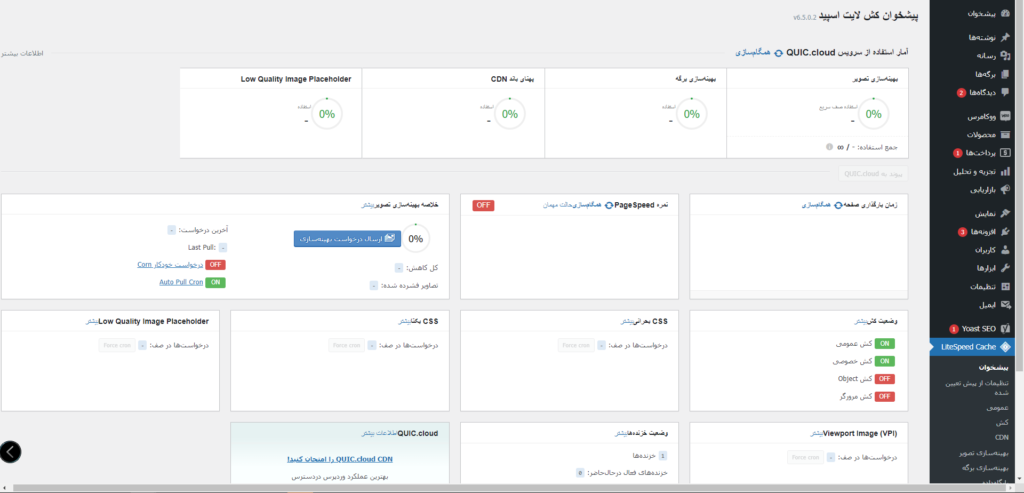Open the auto request Cron (درخواست خودکار) link
1024x493 pixels.
tap(170, 264)
